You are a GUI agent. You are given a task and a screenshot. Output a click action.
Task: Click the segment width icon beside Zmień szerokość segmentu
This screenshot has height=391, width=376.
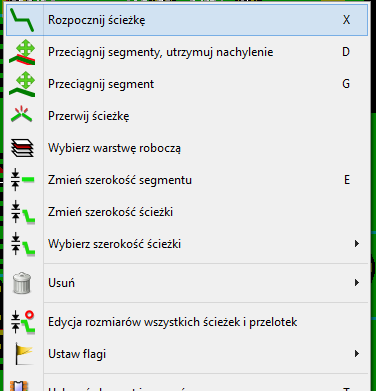point(22,180)
